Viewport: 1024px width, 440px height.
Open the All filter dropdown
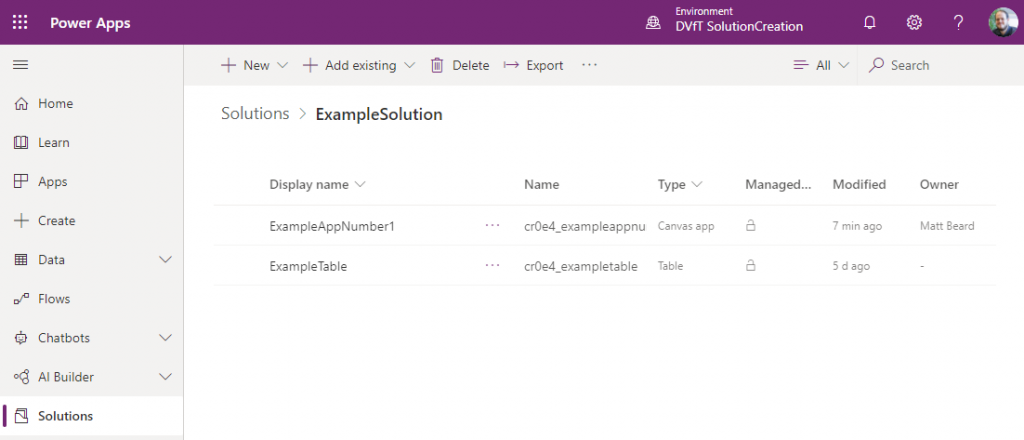coord(821,65)
